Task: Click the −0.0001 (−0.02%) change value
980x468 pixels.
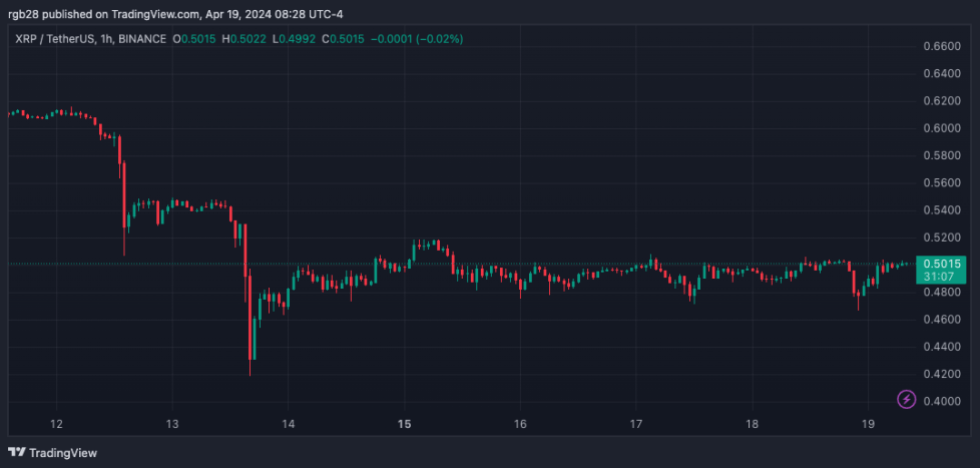Action: click(420, 39)
